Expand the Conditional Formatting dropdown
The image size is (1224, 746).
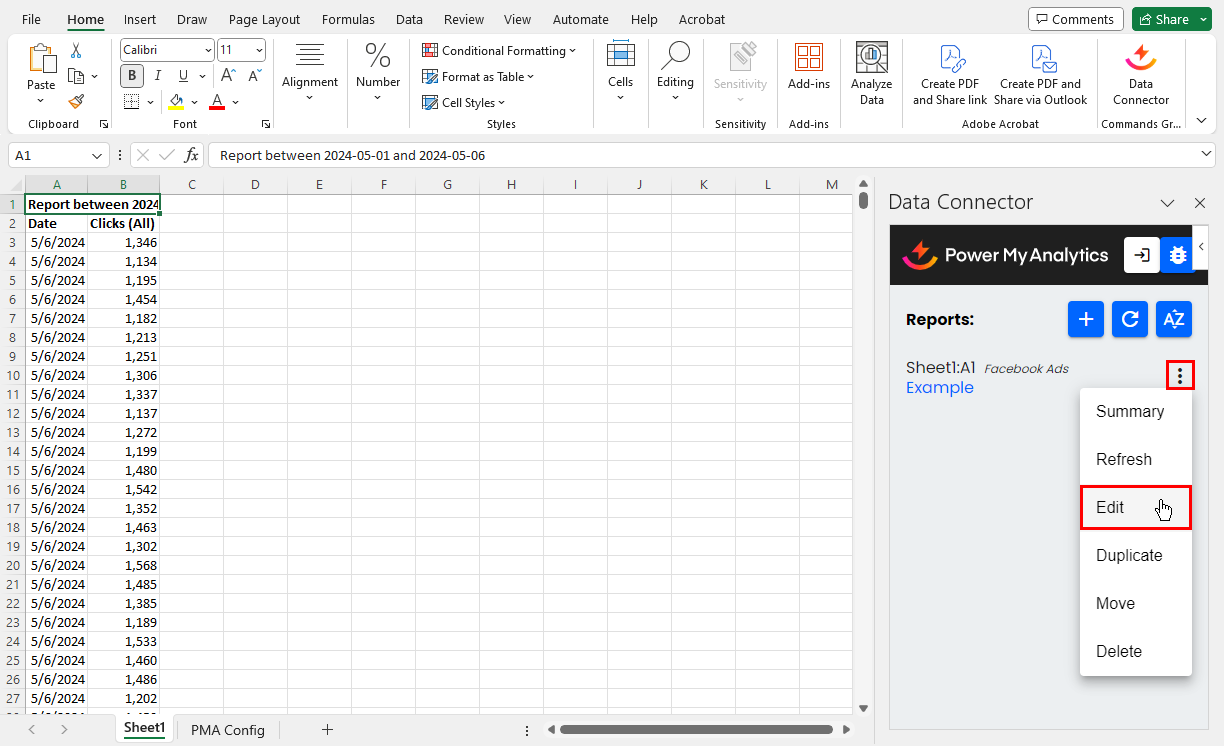500,50
